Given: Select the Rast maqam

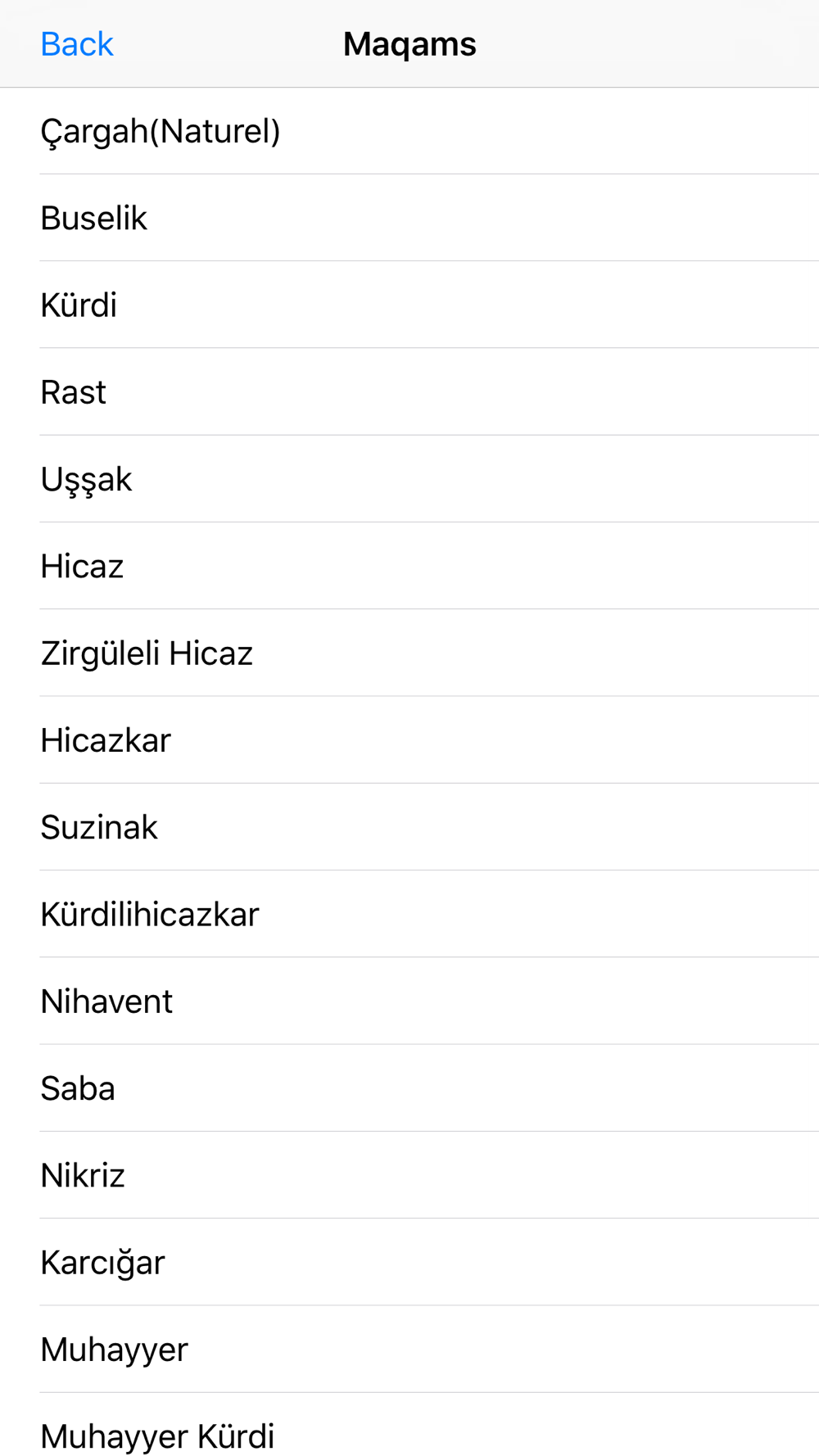Looking at the screenshot, I should point(409,391).
